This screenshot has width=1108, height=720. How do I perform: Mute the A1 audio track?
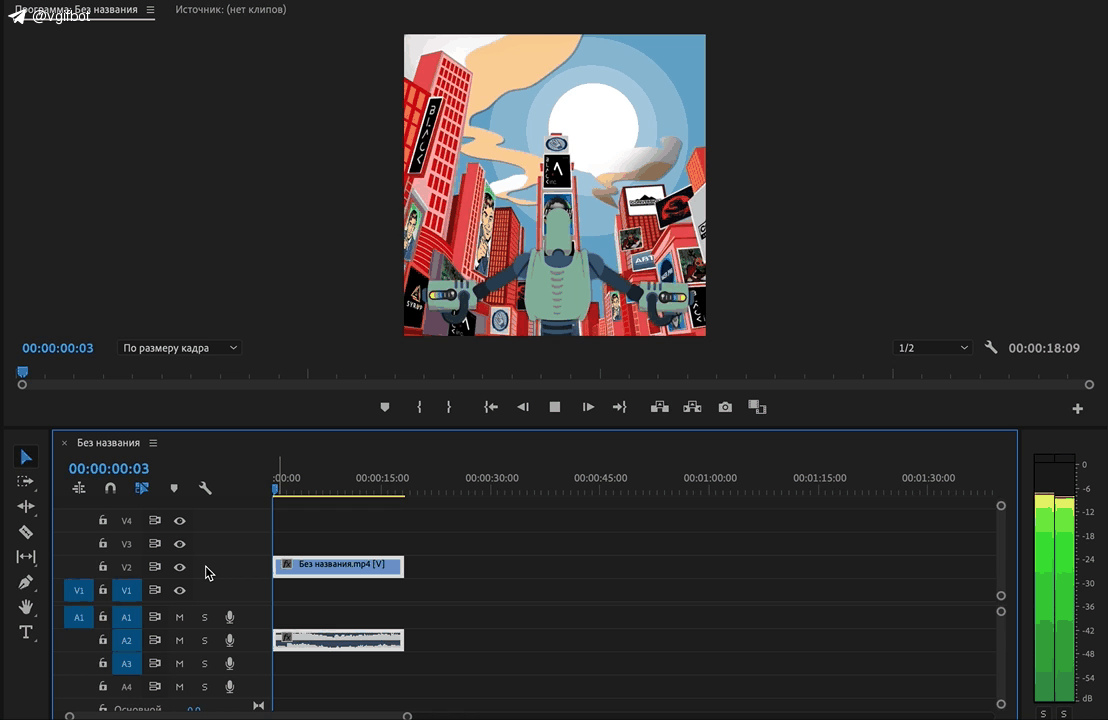tap(179, 618)
